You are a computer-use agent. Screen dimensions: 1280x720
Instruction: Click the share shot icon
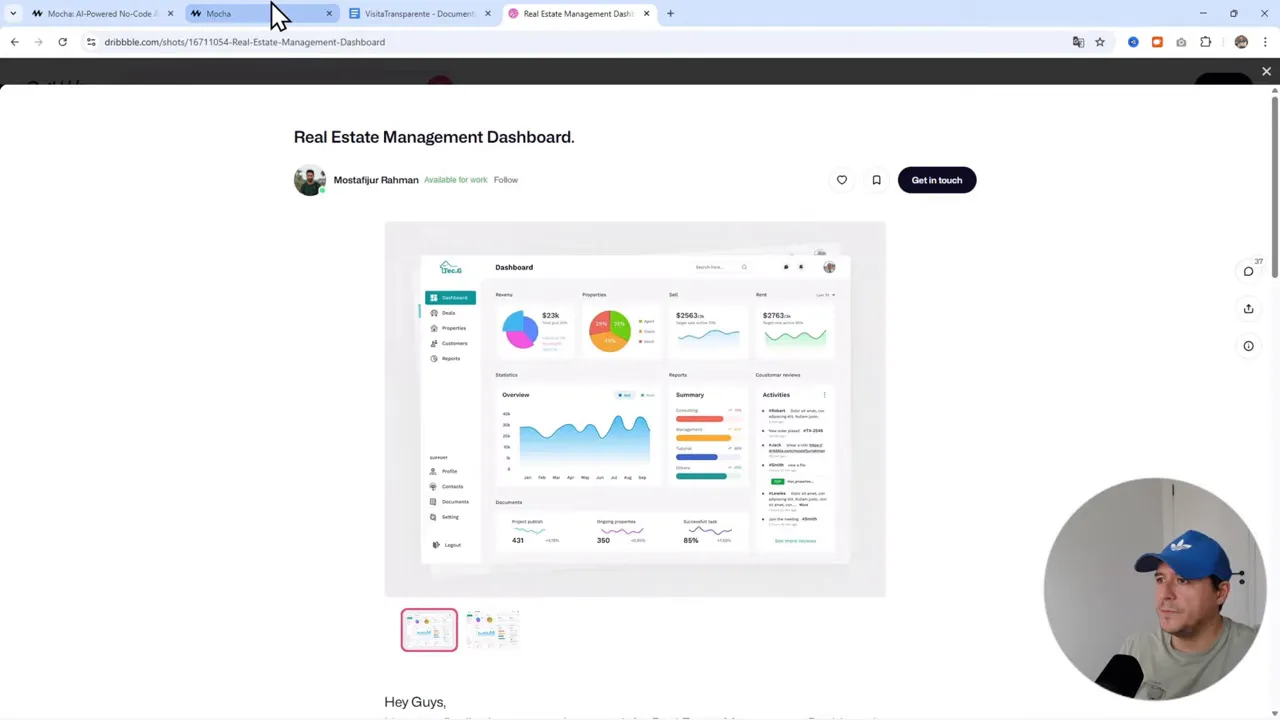click(1248, 308)
